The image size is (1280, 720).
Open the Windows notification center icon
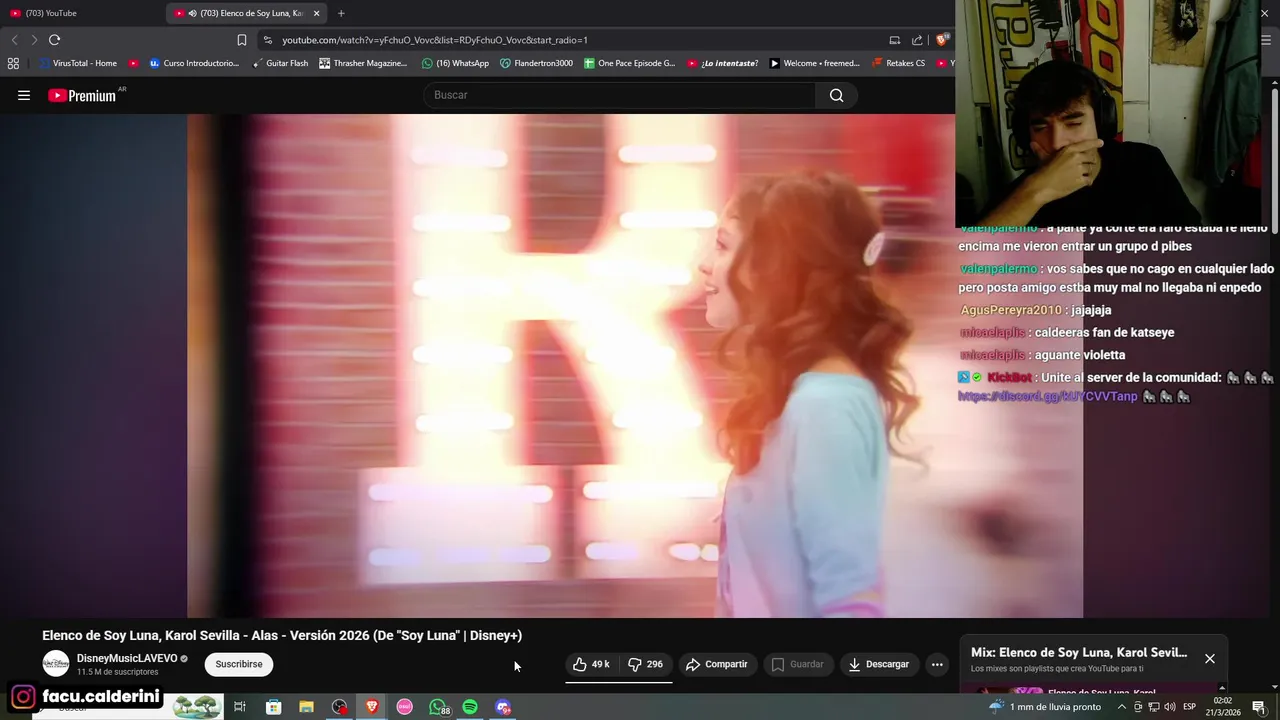[x=1259, y=707]
